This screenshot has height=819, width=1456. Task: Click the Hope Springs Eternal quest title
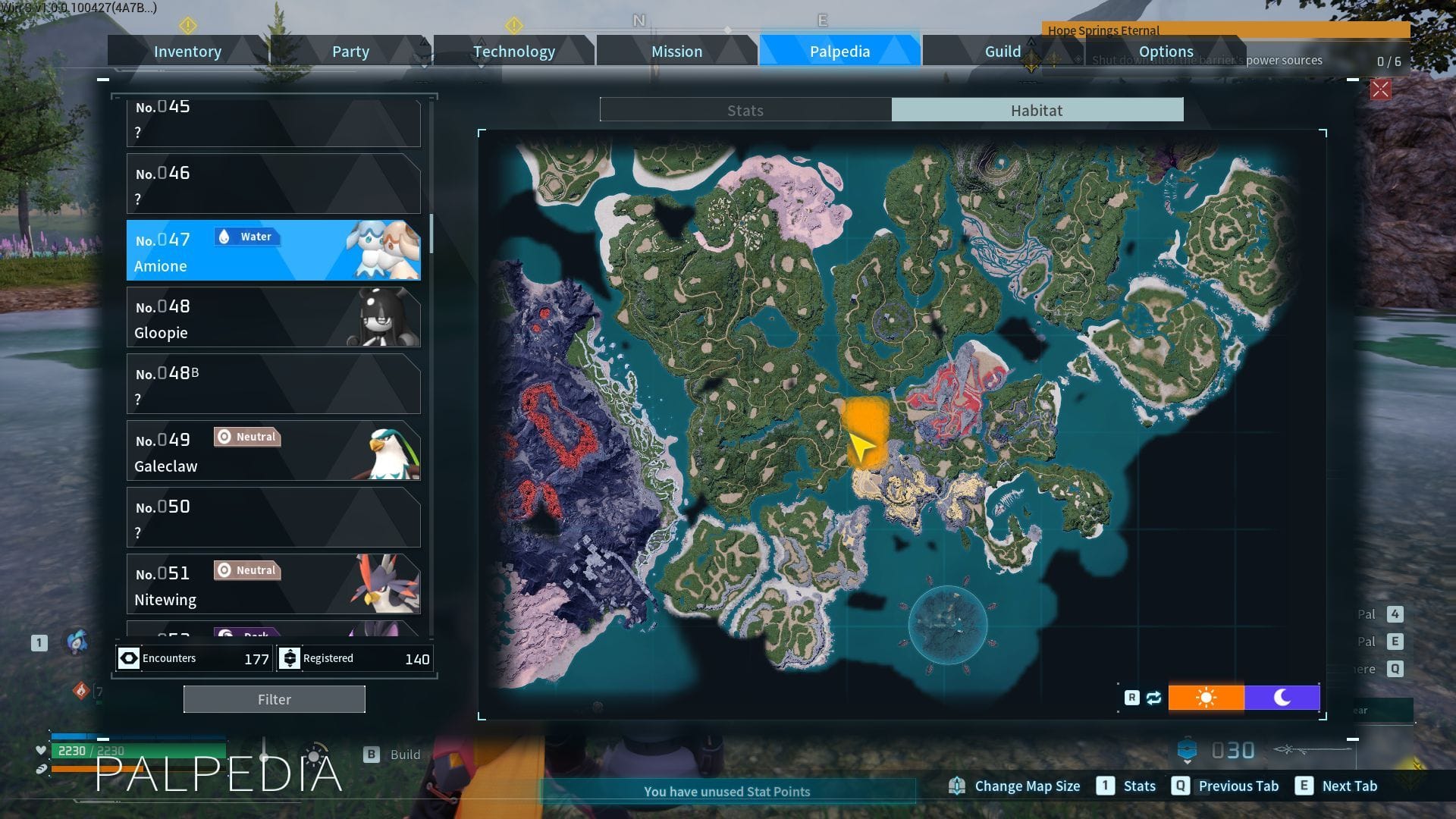[x=1103, y=30]
